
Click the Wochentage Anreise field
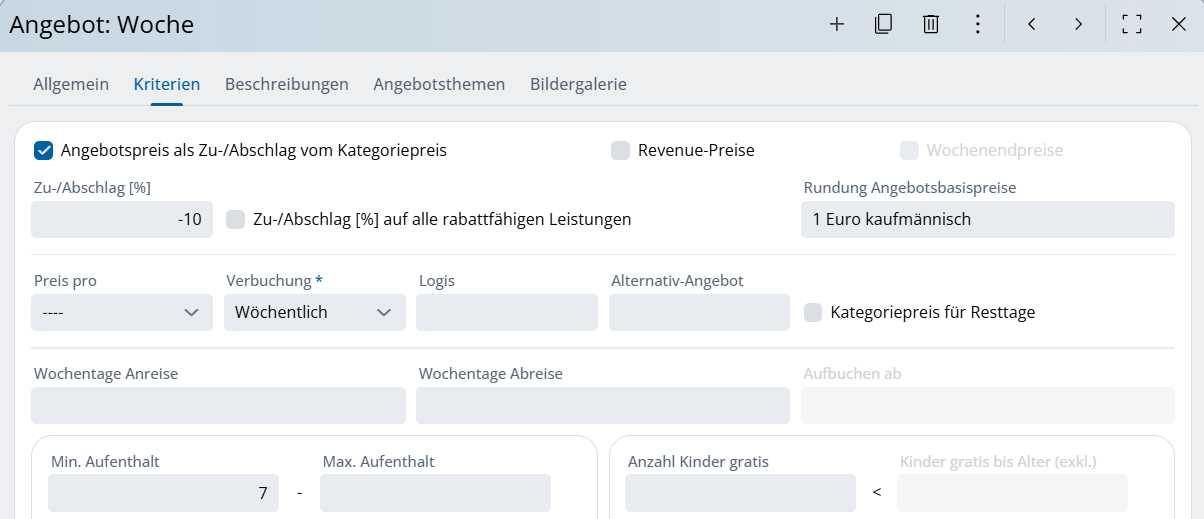coord(218,405)
